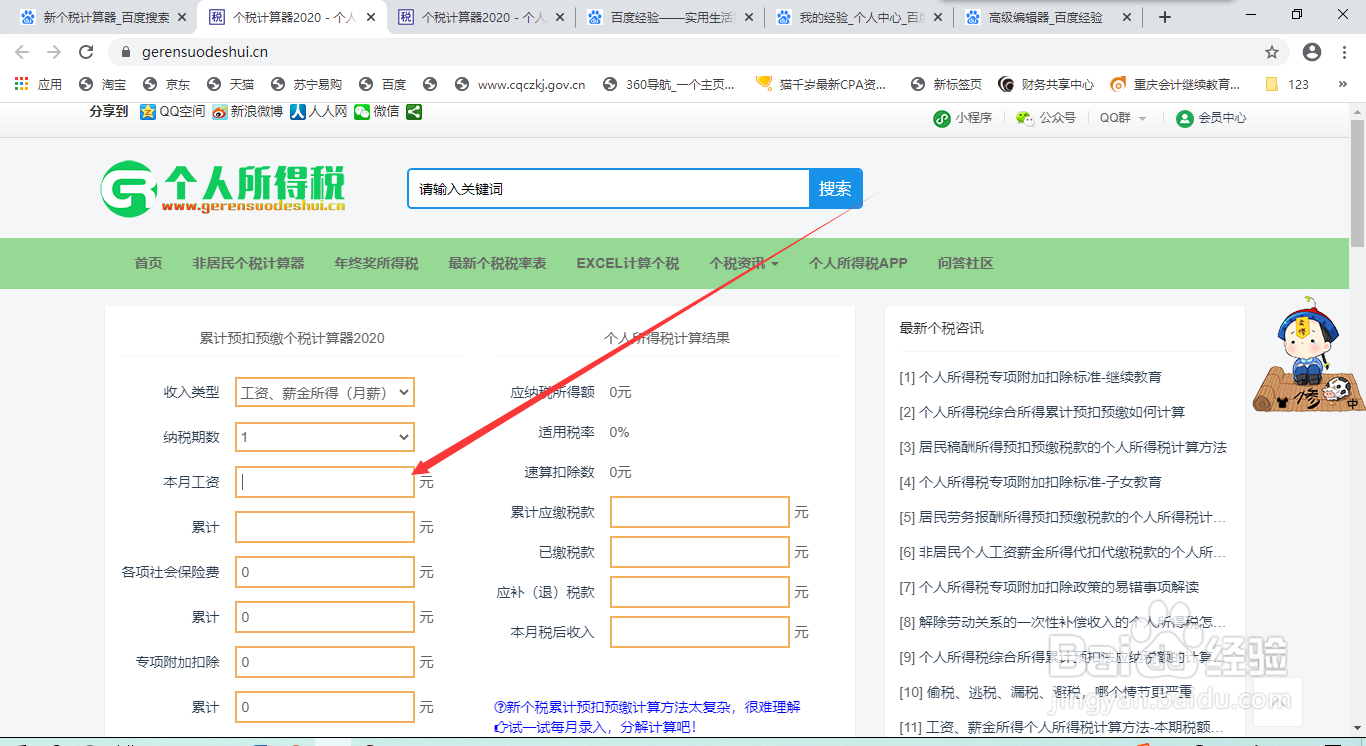The width and height of the screenshot is (1366, 746).
Task: Open Chrome's three-dot menu
Action: tap(1345, 52)
